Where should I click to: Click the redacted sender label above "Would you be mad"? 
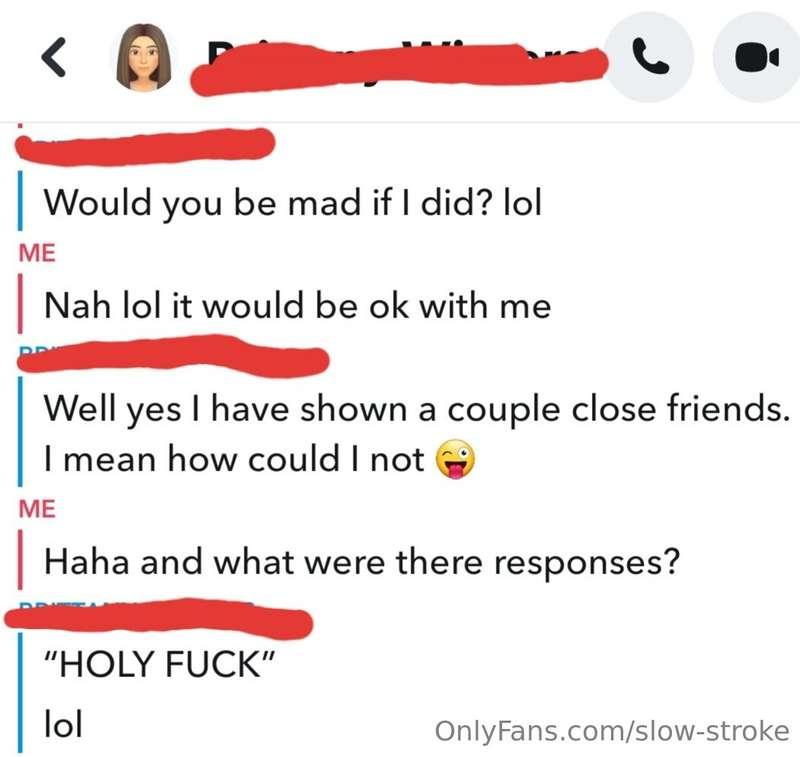coord(145,146)
